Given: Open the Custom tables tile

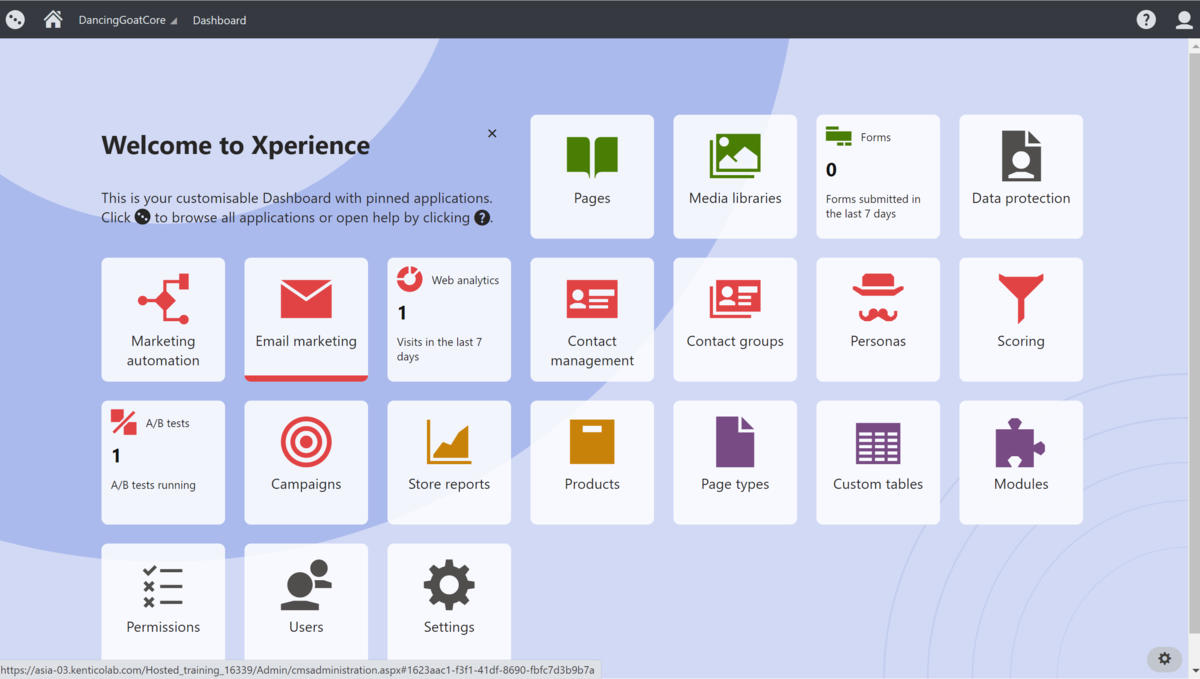Looking at the screenshot, I should [878, 462].
